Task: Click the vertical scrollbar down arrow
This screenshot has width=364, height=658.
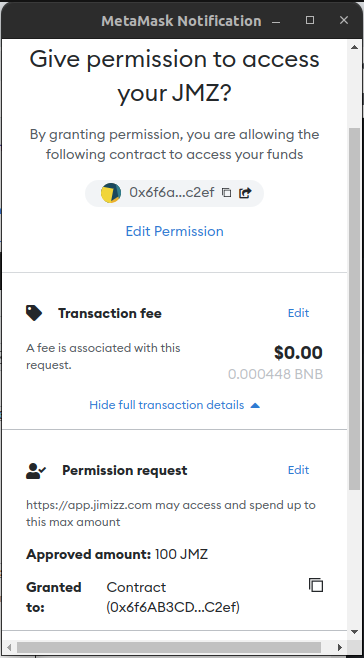Action: coord(354,632)
